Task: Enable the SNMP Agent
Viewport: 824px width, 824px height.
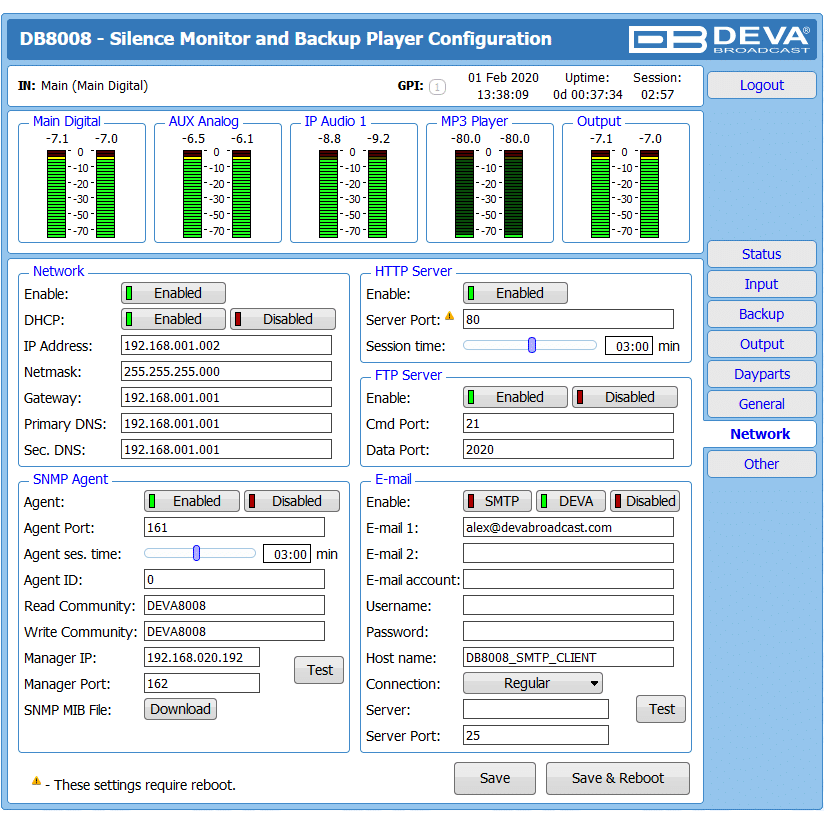Action: coord(191,501)
